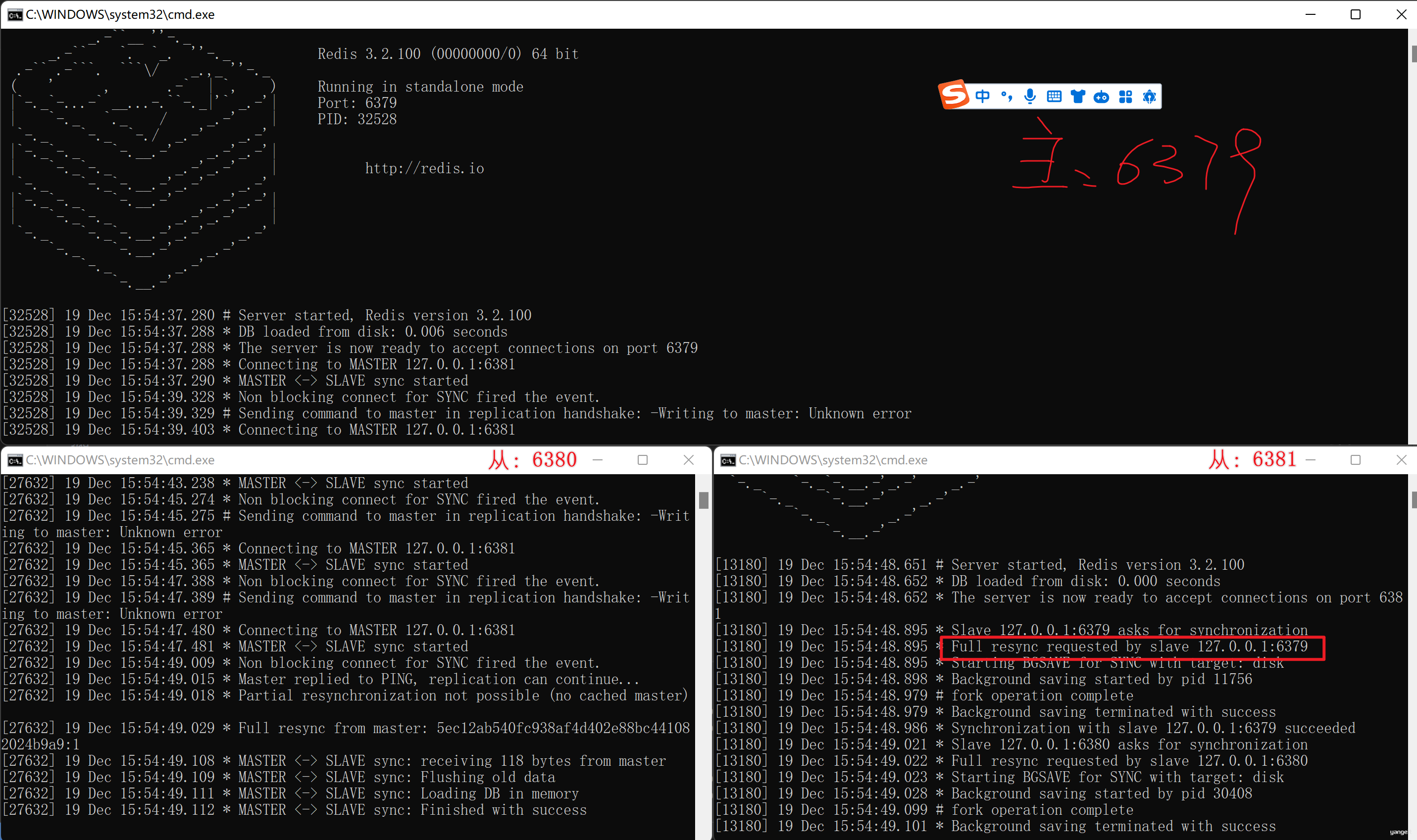
Task: Click '[13180] Server started, Redis version 3.2.100' line
Action: (979, 565)
